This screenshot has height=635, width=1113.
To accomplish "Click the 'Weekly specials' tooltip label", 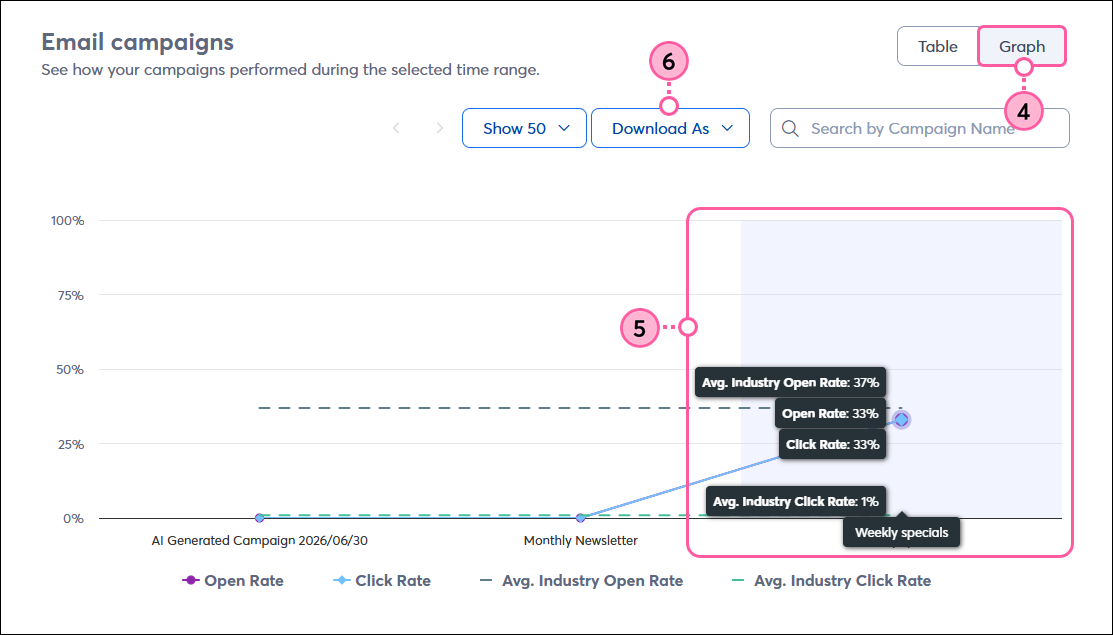I will 901,533.
